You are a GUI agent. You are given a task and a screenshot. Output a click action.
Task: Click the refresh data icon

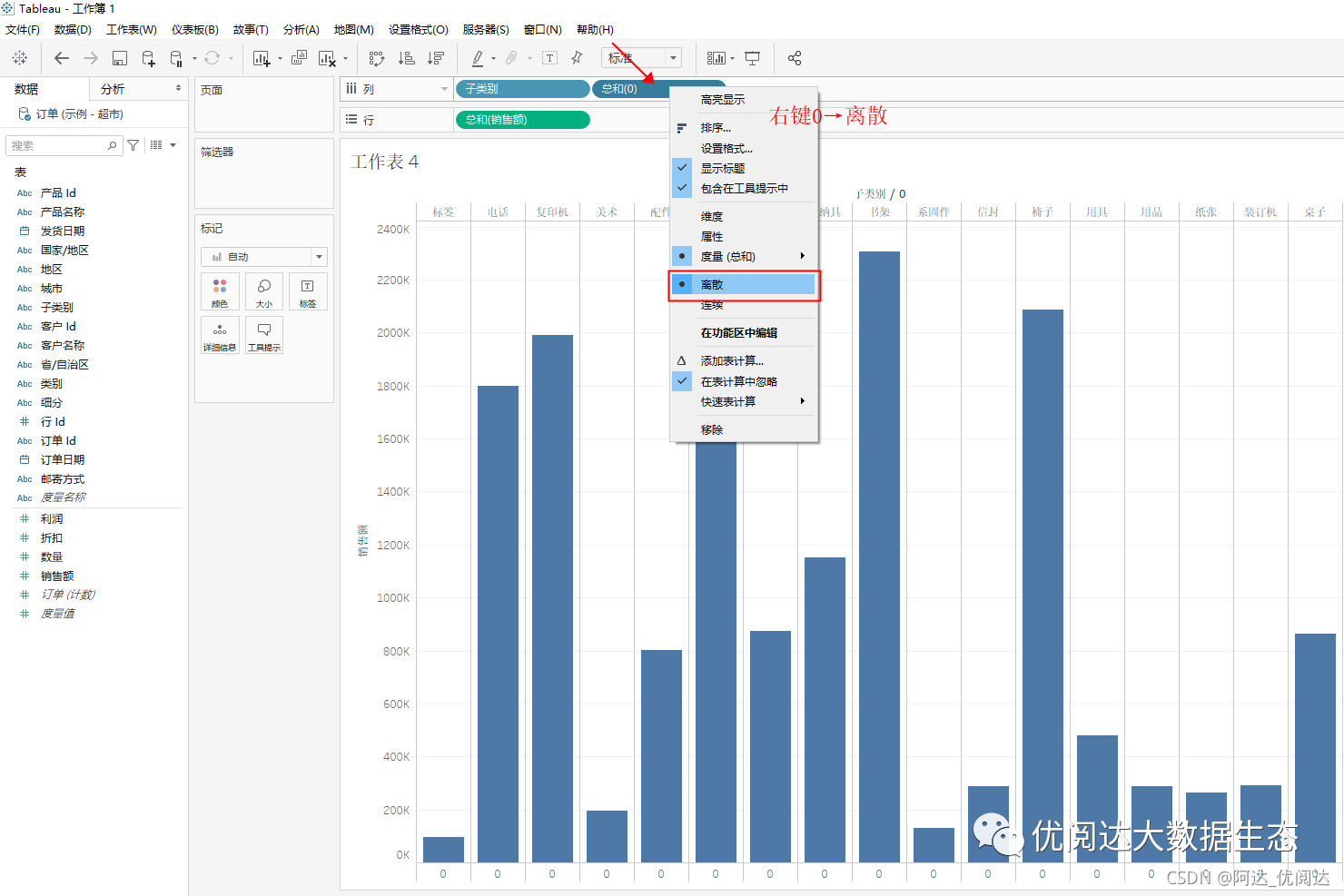pos(212,58)
